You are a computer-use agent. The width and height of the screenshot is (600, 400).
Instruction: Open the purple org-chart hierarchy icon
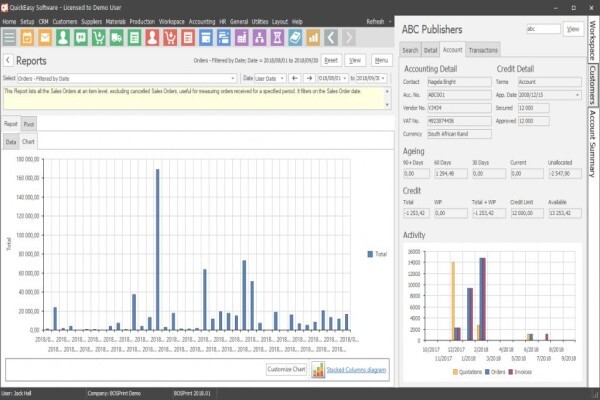(x=259, y=38)
